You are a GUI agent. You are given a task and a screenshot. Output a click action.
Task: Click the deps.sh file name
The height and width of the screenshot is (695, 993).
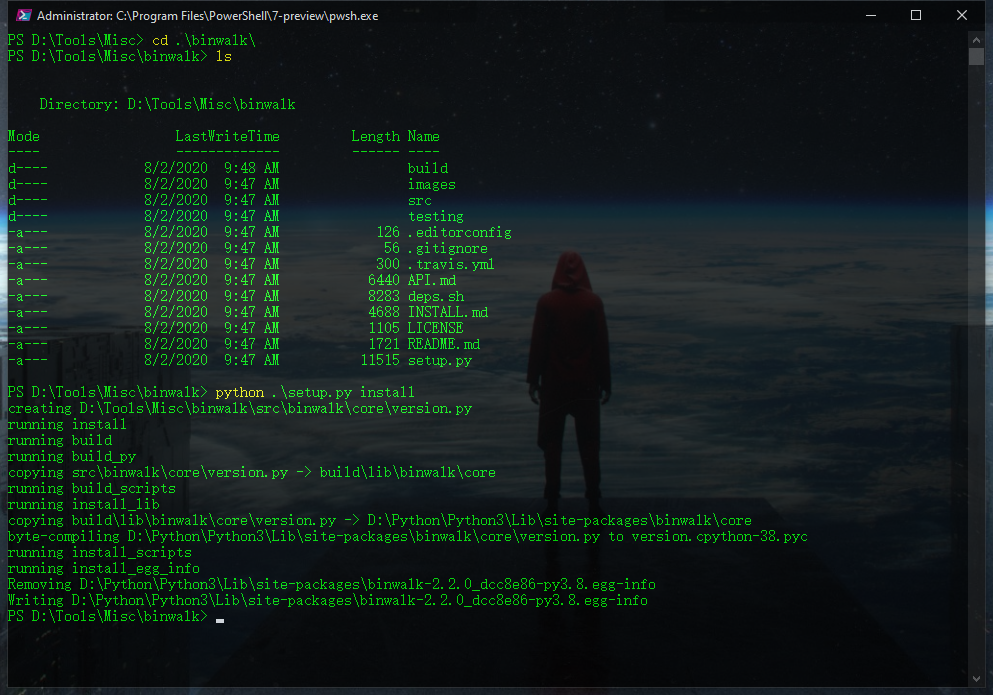click(434, 296)
